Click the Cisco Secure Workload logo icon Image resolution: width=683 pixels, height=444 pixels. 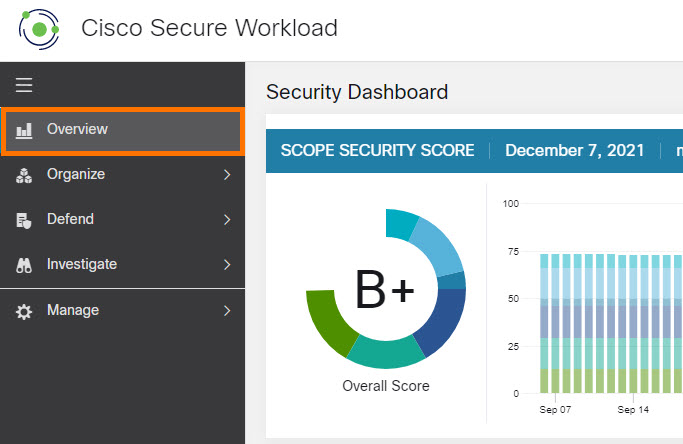[x=39, y=29]
